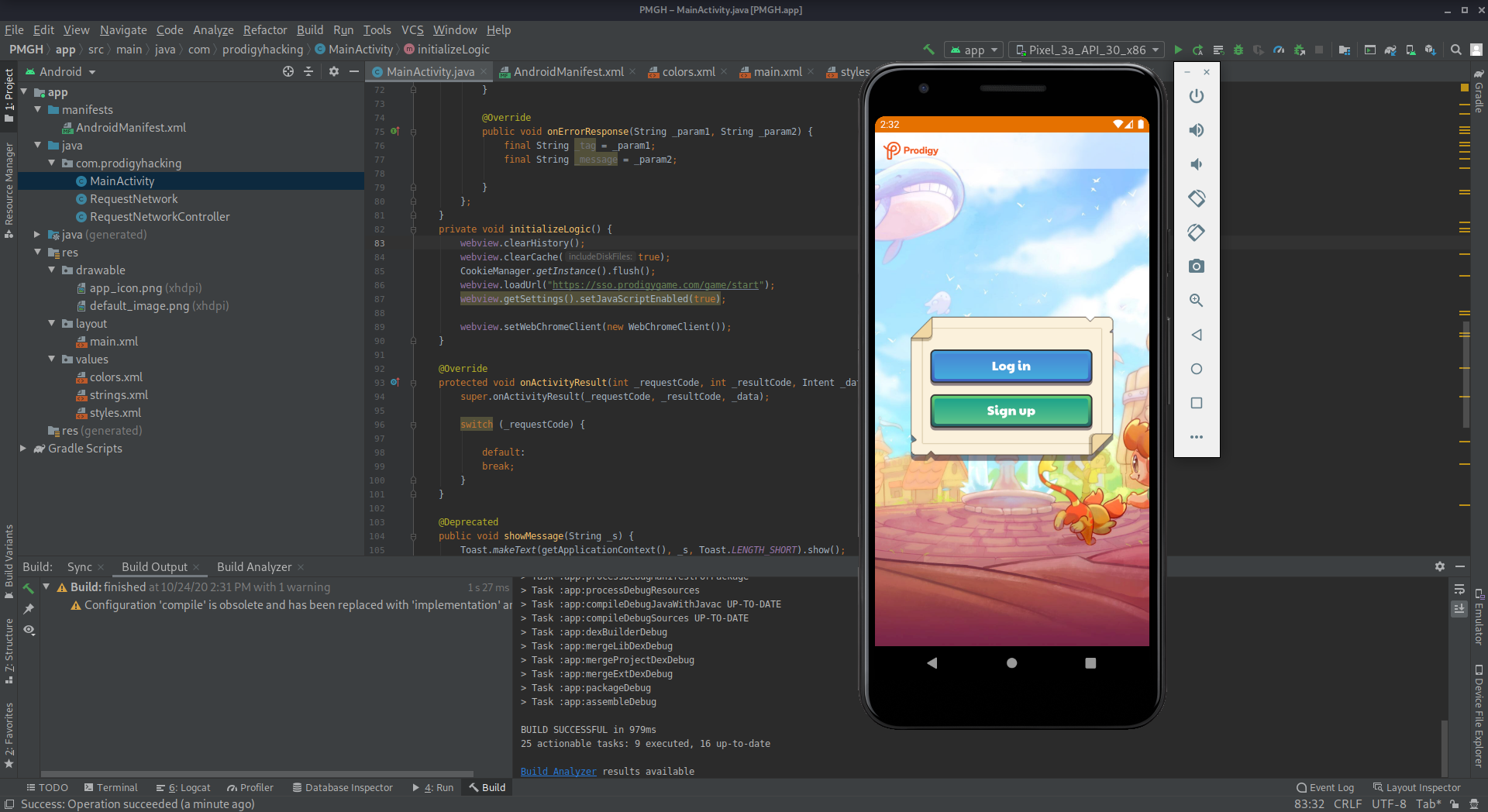Rotate the emulator counterclockwise
The image size is (1488, 812).
[1196, 198]
